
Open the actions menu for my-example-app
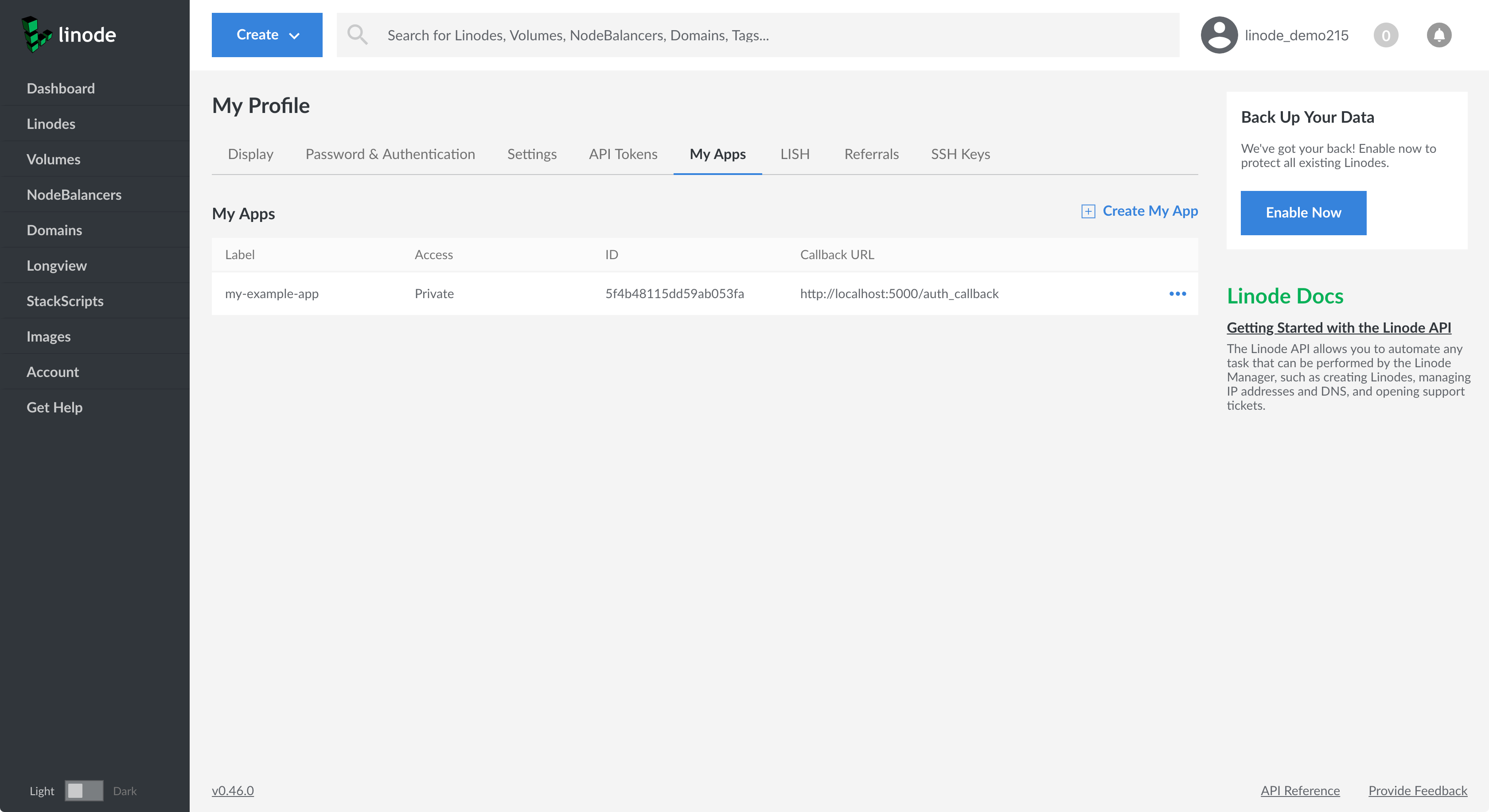(1177, 294)
